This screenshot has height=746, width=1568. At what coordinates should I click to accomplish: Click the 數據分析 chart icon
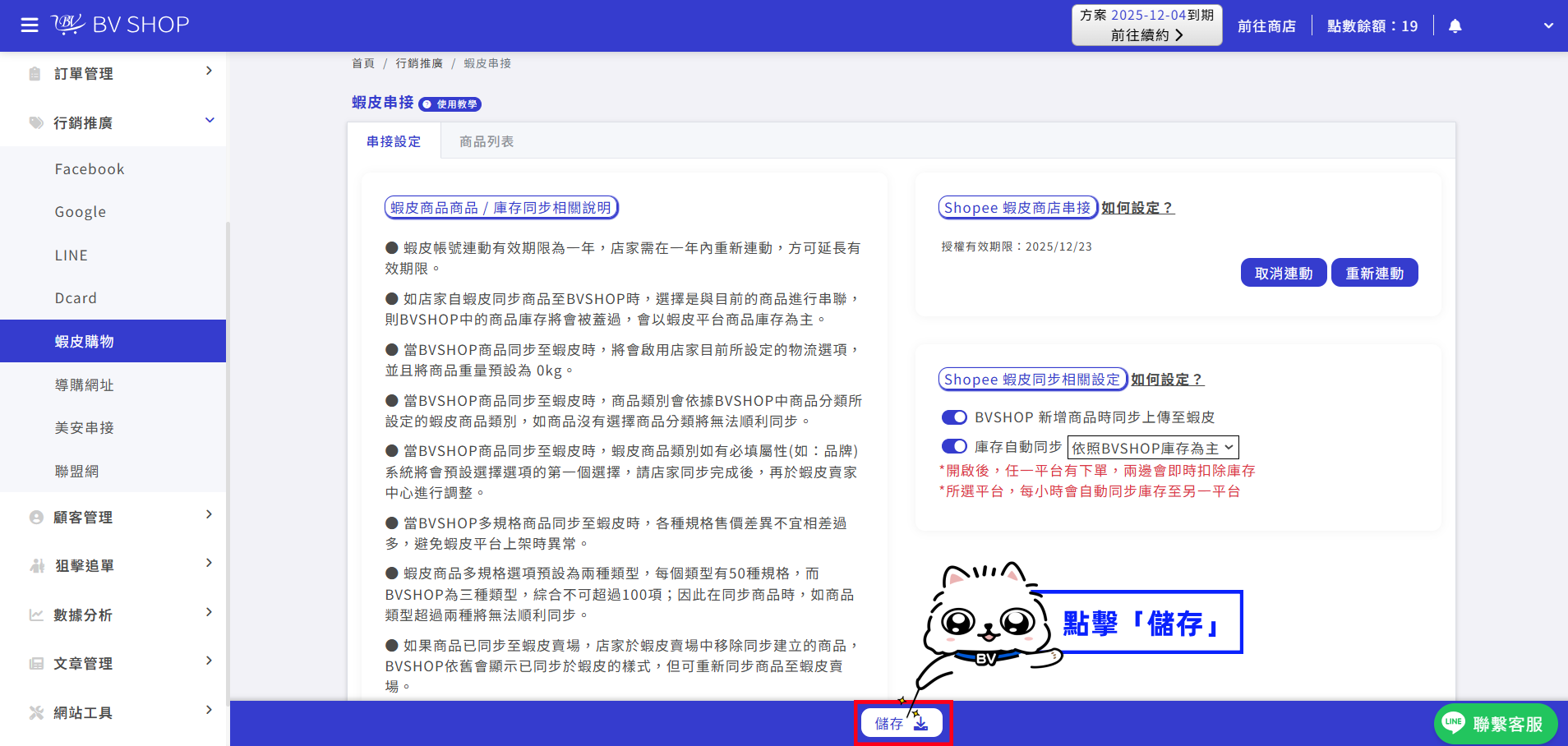36,615
